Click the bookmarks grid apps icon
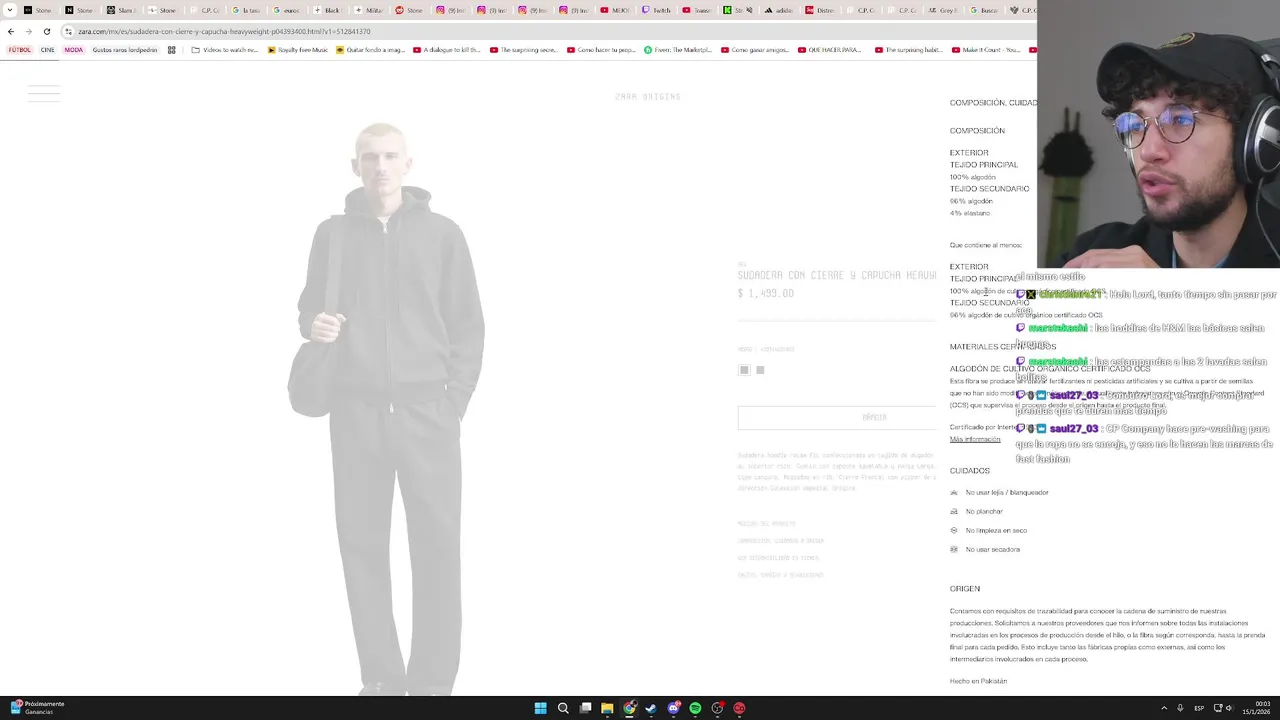 click(172, 50)
